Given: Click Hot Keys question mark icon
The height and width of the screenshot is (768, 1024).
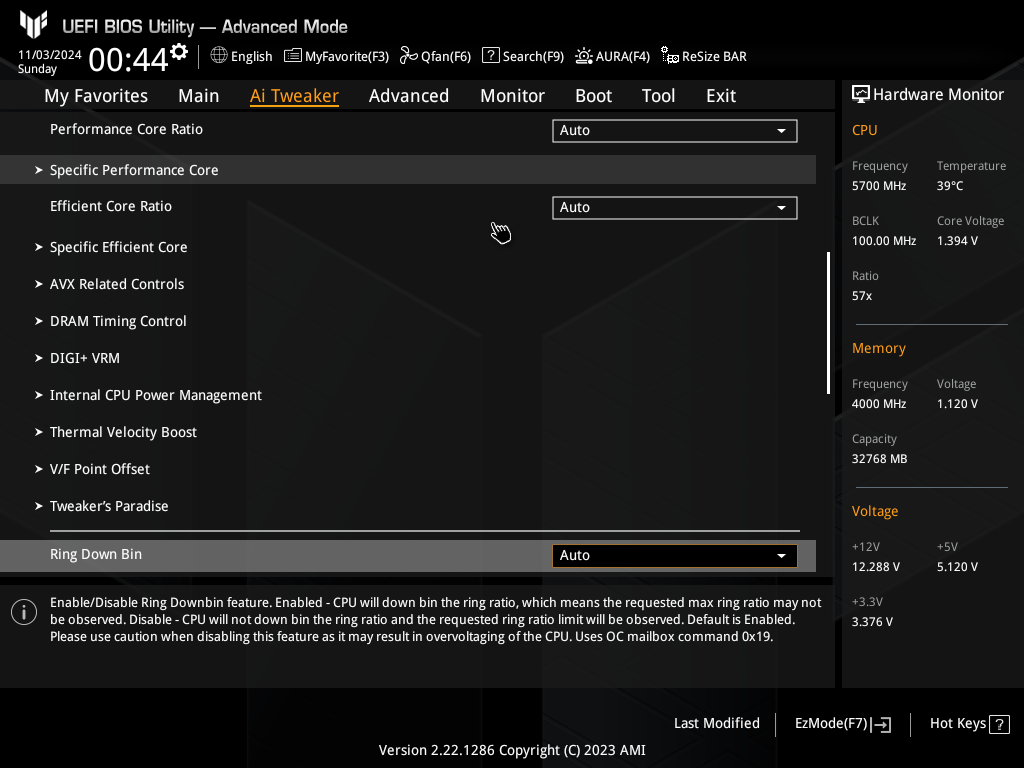Looking at the screenshot, I should [x=999, y=724].
